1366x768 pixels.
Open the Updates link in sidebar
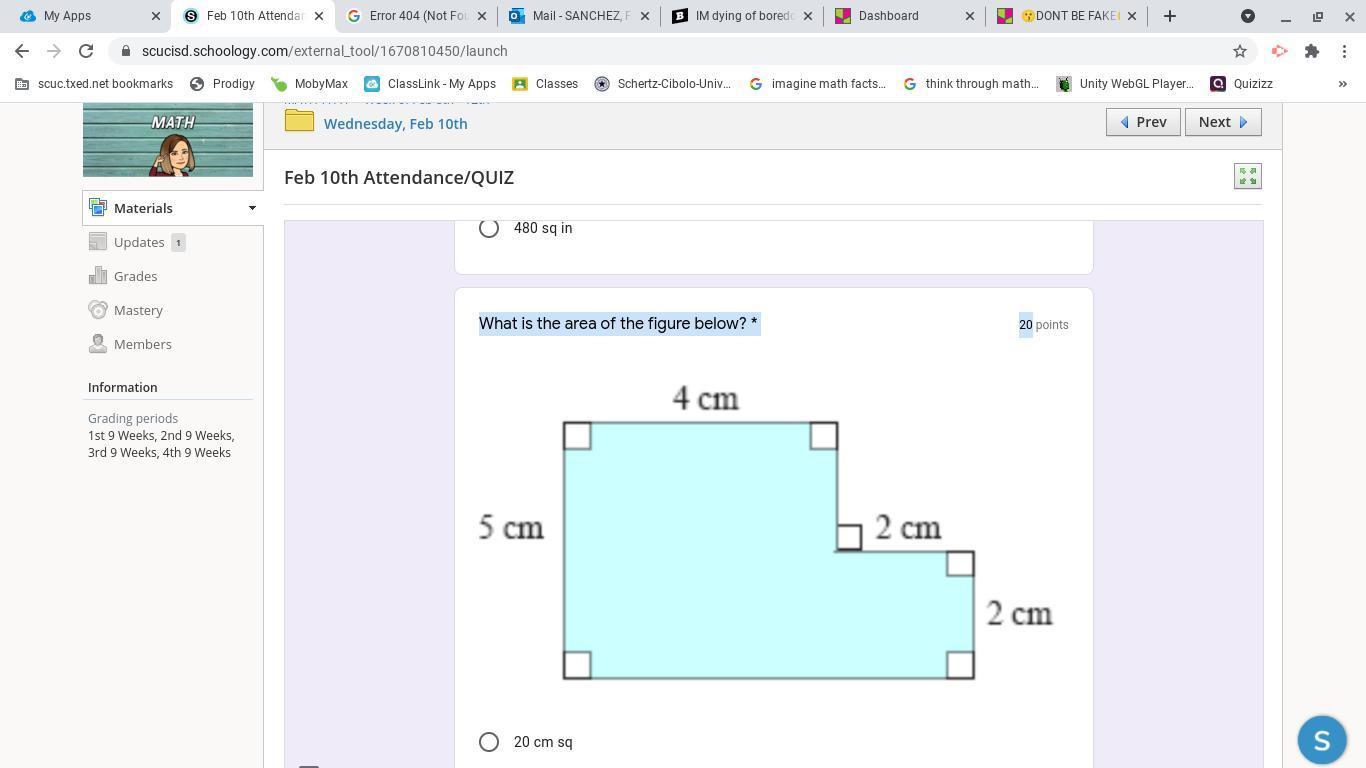(x=139, y=242)
